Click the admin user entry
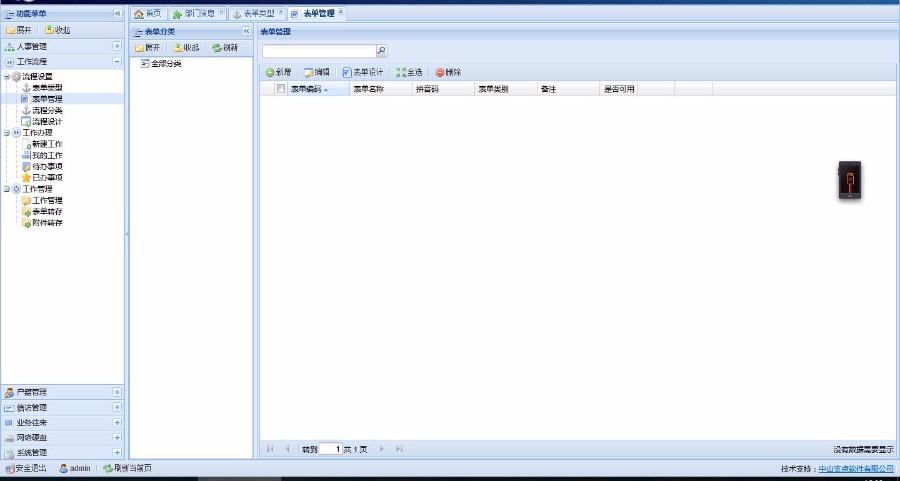The width and height of the screenshot is (900, 481). click(x=75, y=468)
